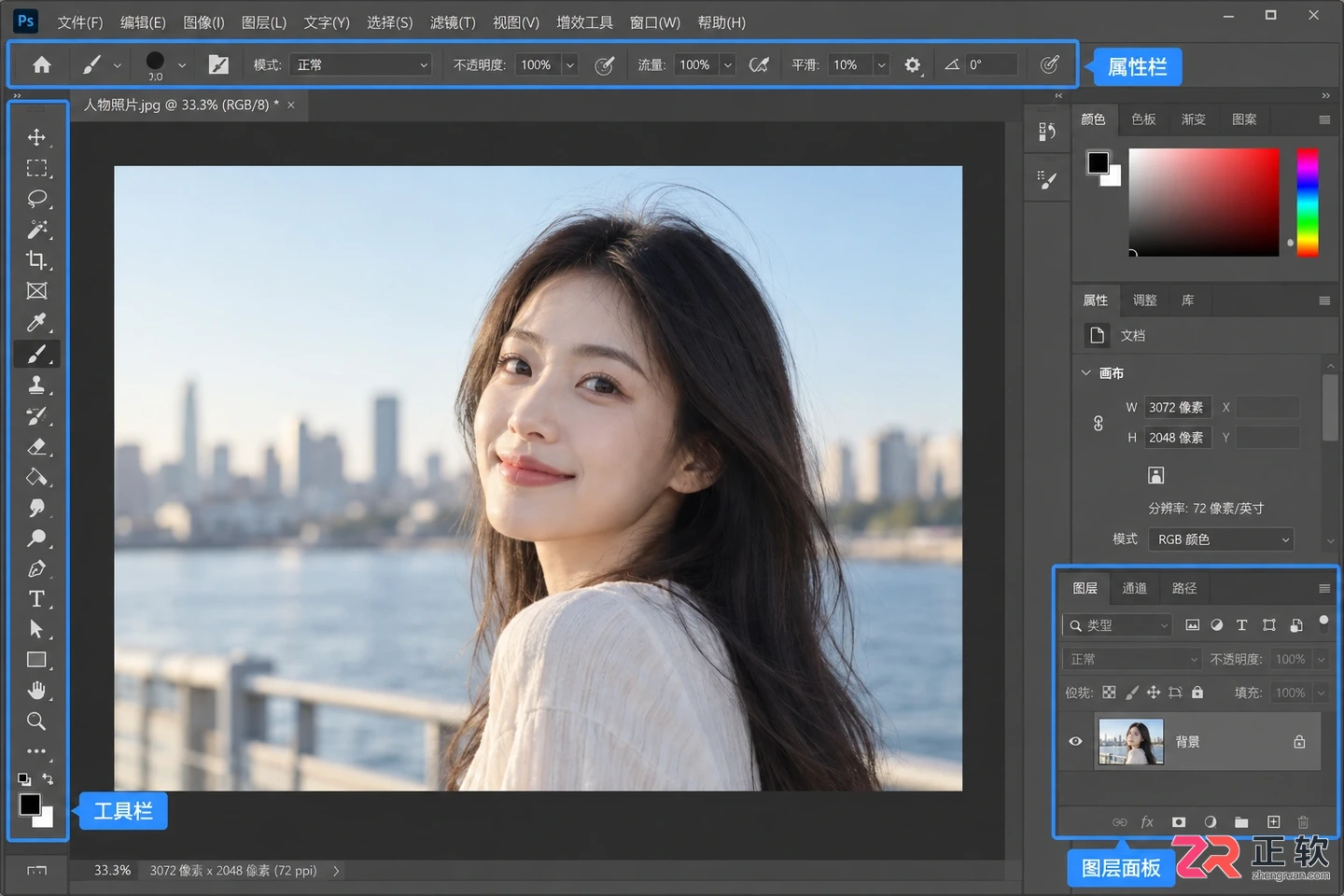Toggle airbrush mode next to 流量
Image resolution: width=1344 pixels, height=896 pixels.
[x=759, y=64]
